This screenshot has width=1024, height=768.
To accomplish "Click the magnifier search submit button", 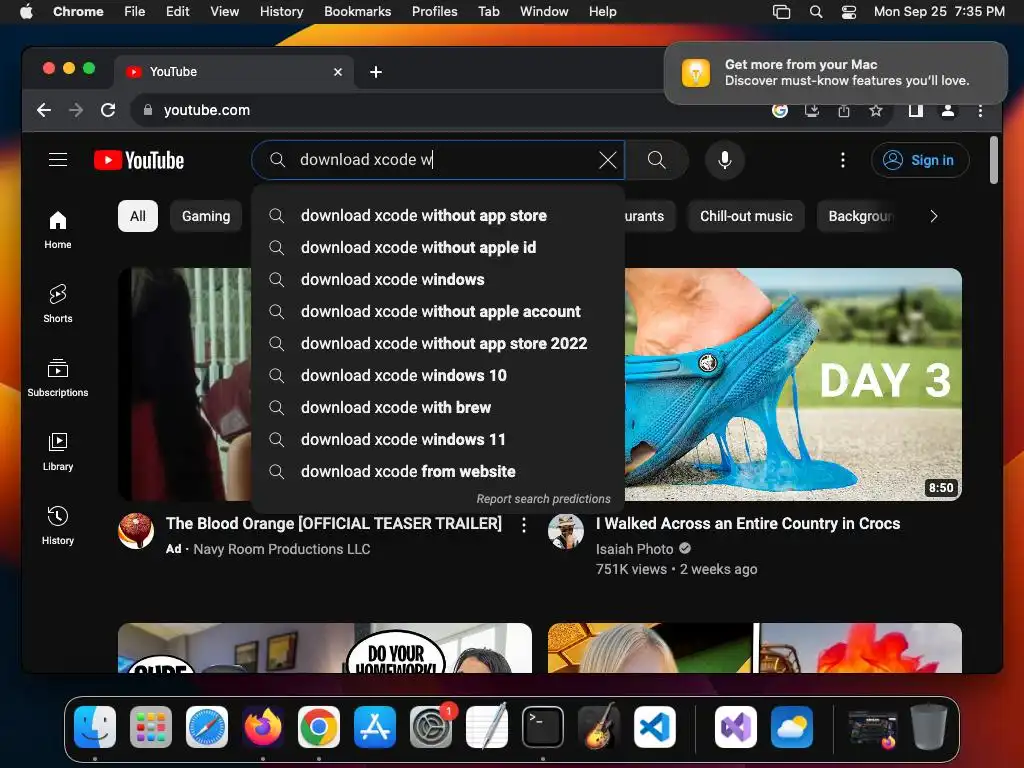I will [x=656, y=160].
